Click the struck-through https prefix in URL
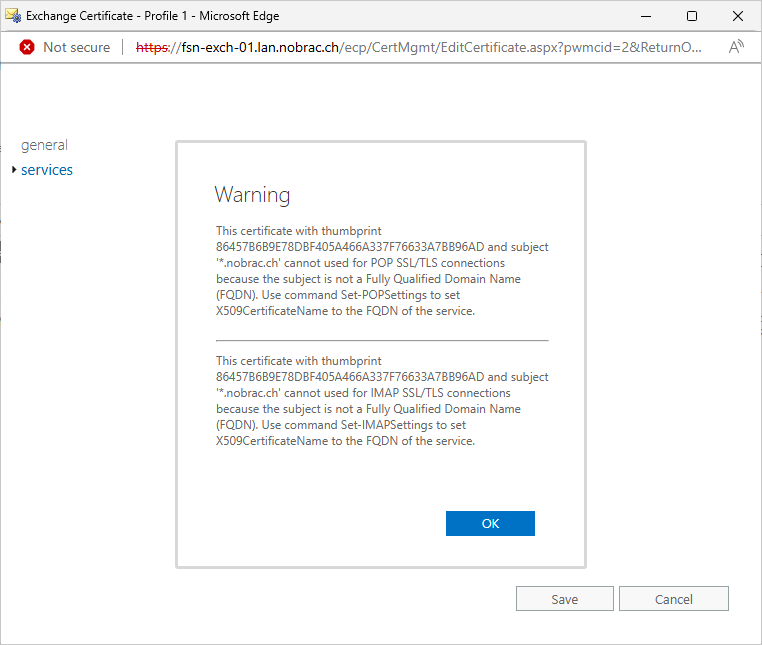Viewport: 762px width, 645px height. click(x=152, y=47)
